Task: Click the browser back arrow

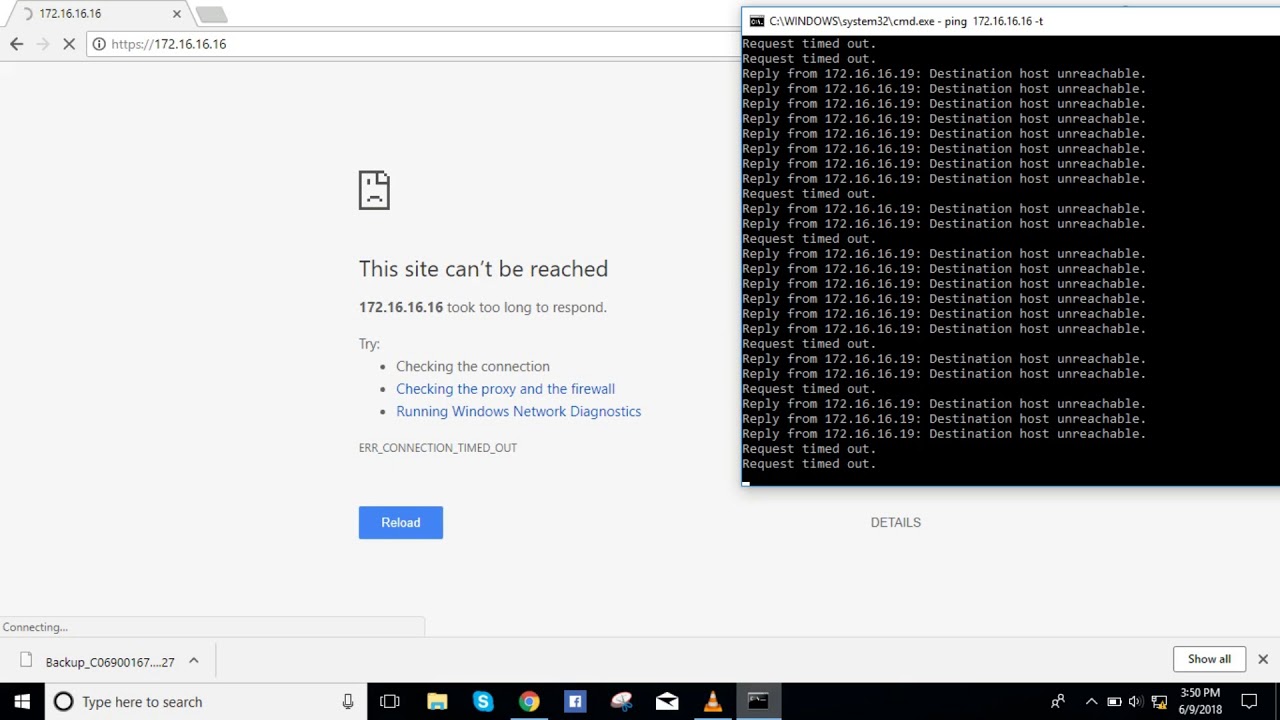Action: pyautogui.click(x=16, y=44)
